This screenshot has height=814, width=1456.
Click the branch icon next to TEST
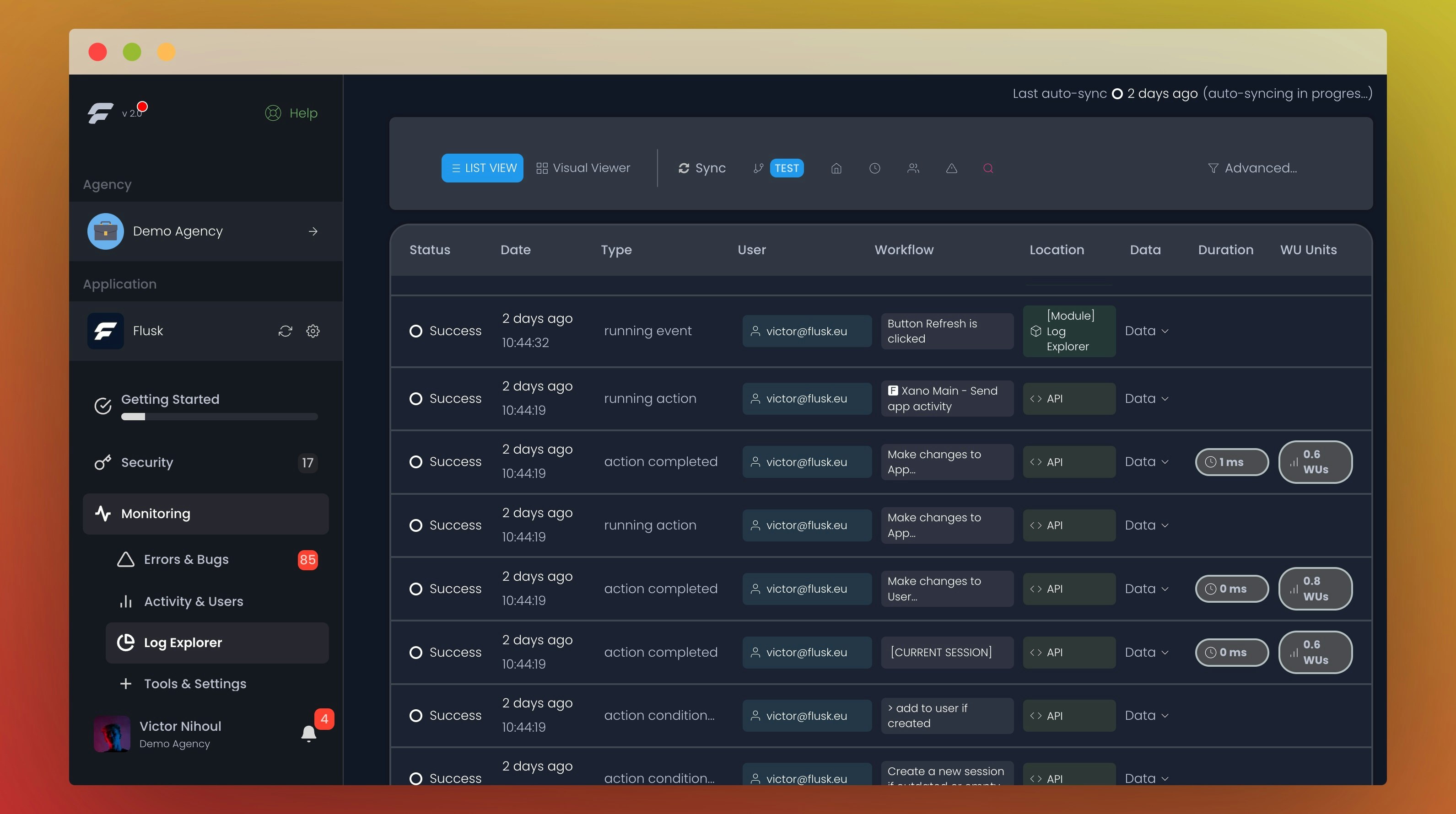[758, 168]
